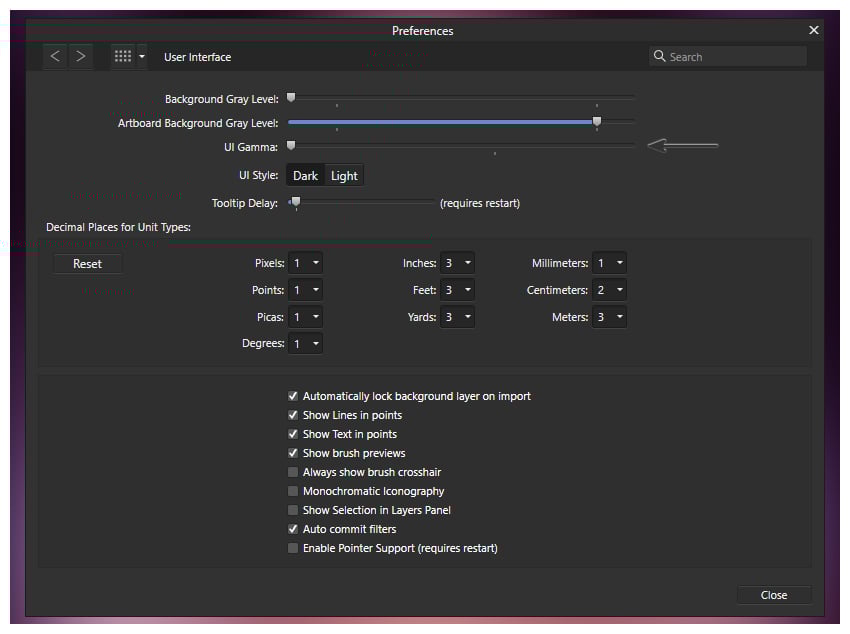Open the preferences sections grid icon
This screenshot has height=634, width=850.
tap(122, 56)
